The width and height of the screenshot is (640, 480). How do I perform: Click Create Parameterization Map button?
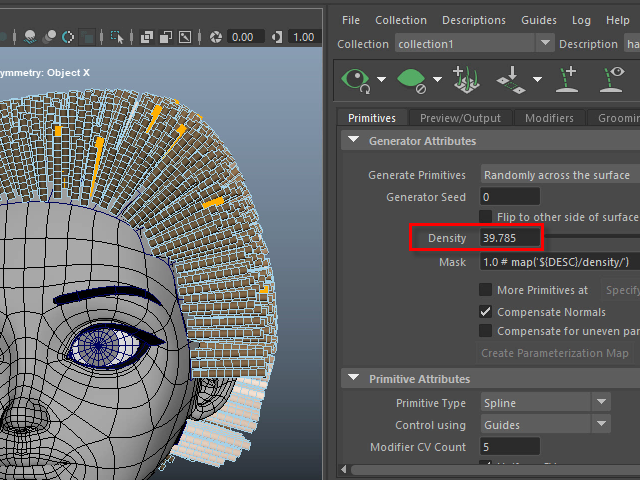(x=554, y=353)
